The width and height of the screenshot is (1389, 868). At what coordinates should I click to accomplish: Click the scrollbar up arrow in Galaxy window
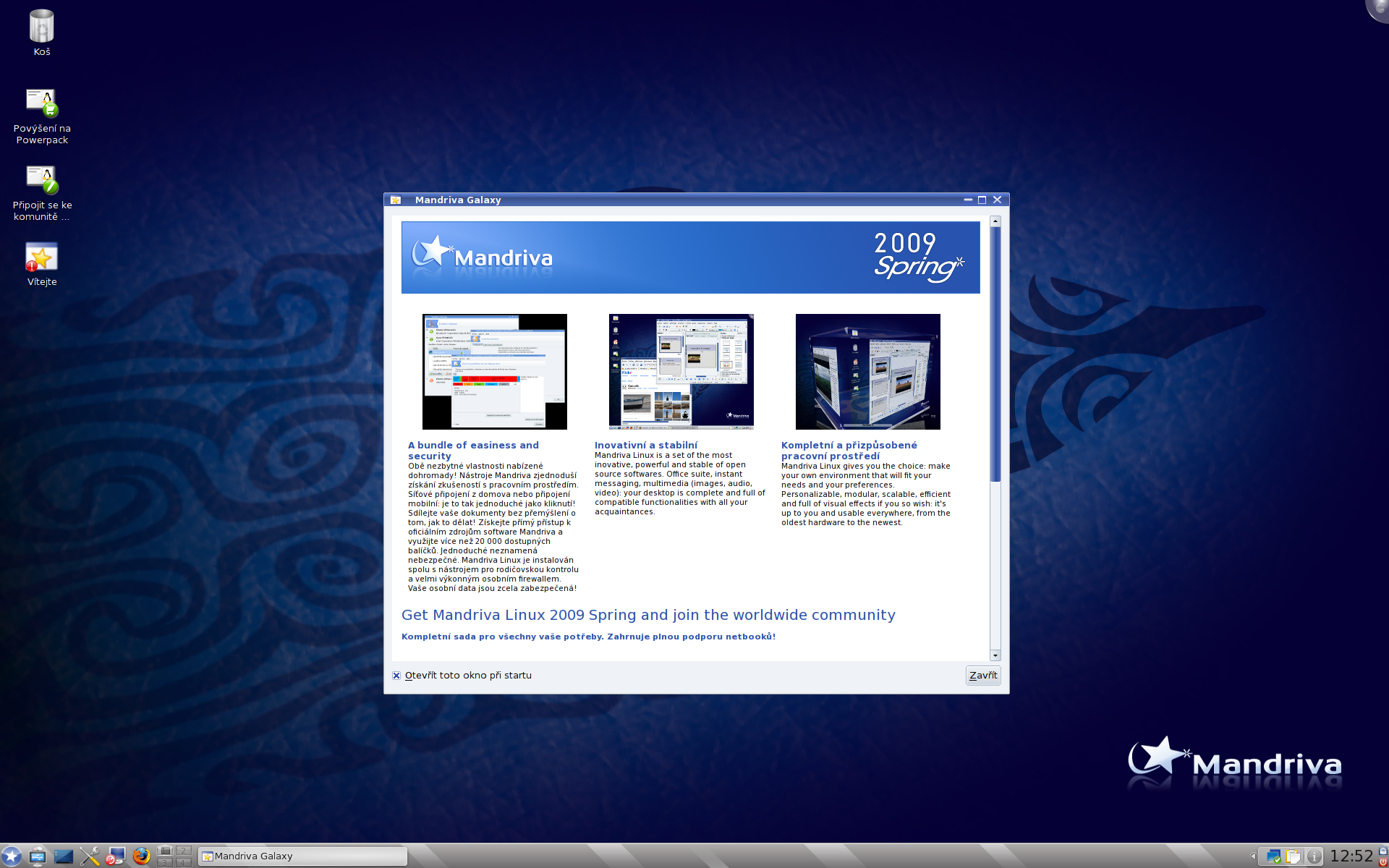coord(995,221)
